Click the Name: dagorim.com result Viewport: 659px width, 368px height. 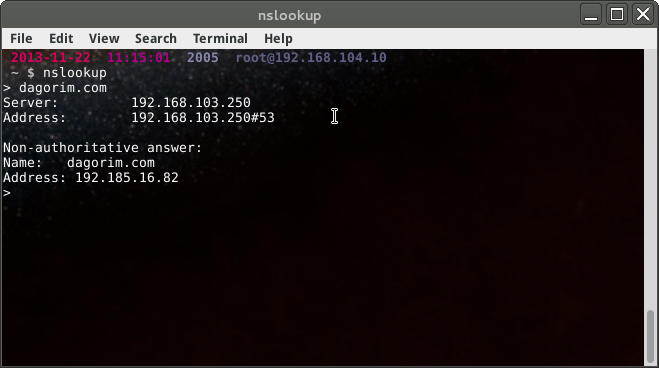(79, 163)
